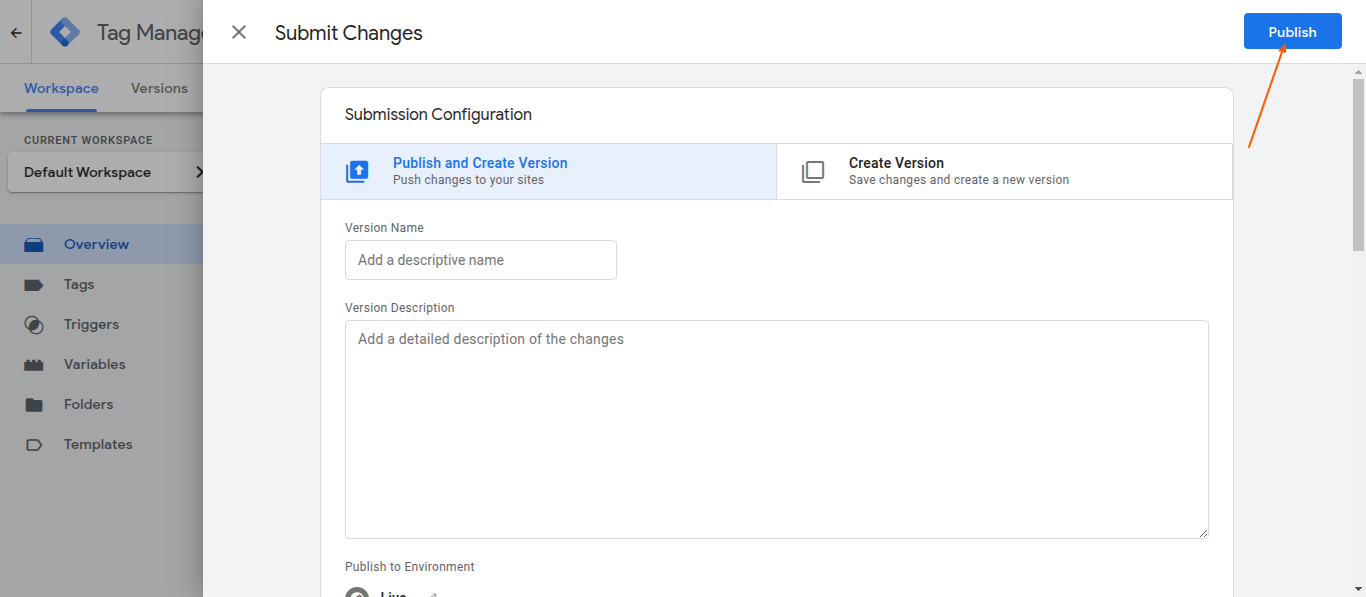Viewport: 1366px width, 597px height.
Task: Click the Create Version copy icon
Action: pos(813,171)
